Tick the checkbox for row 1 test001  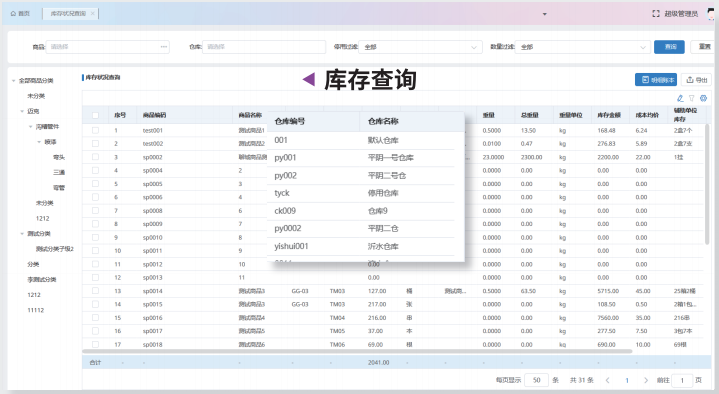[95, 130]
